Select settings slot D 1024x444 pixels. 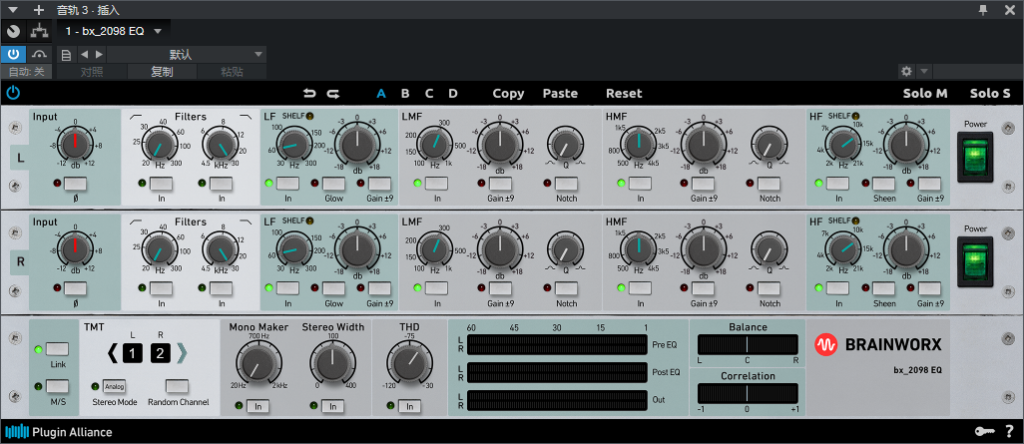453,93
